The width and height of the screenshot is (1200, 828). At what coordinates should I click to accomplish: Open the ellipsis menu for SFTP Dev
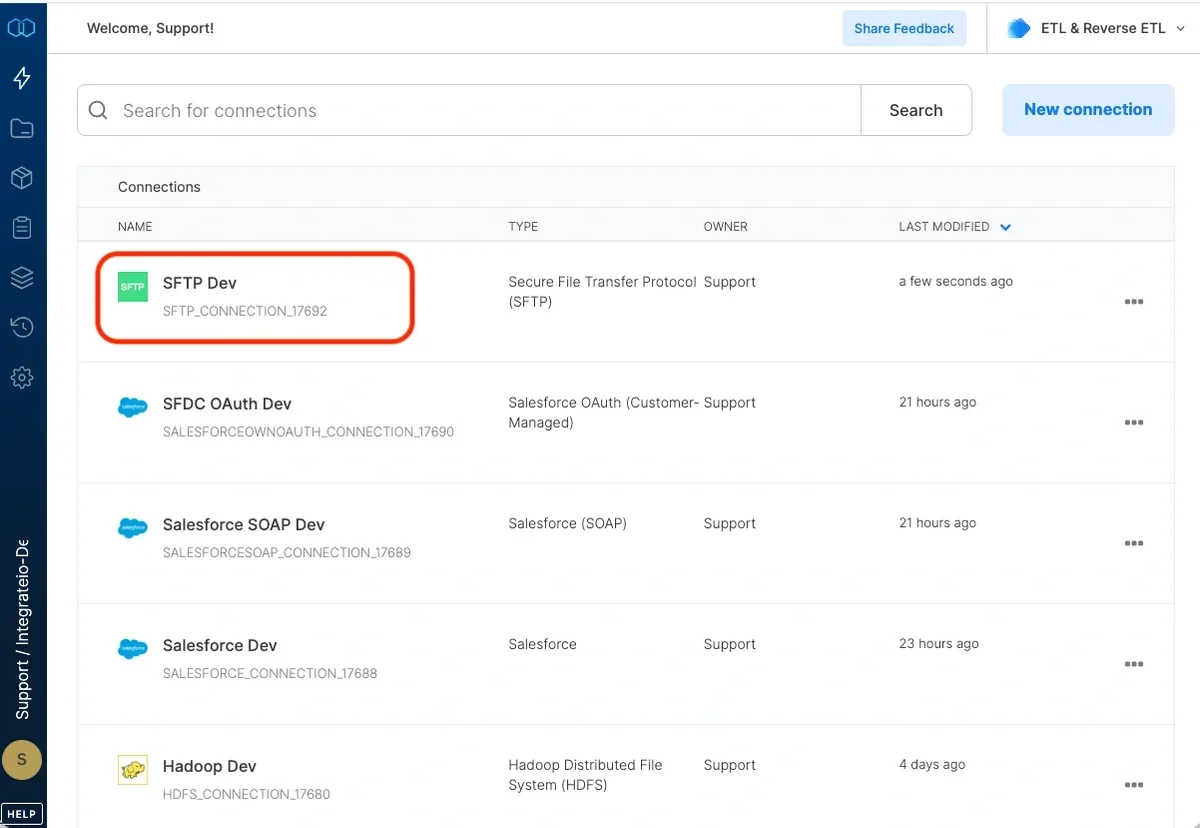(x=1134, y=301)
